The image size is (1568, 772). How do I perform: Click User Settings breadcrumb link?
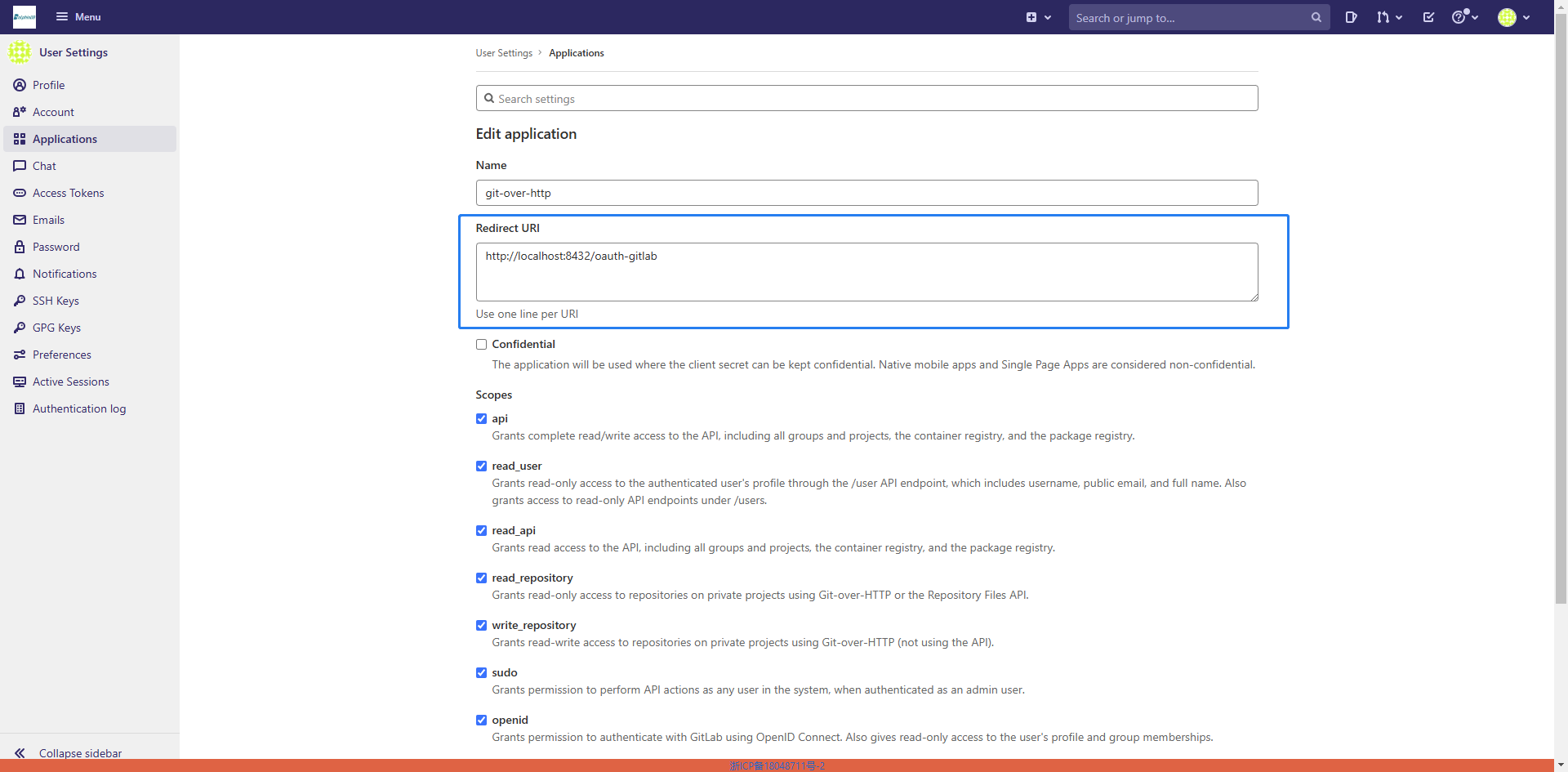pyautogui.click(x=504, y=53)
